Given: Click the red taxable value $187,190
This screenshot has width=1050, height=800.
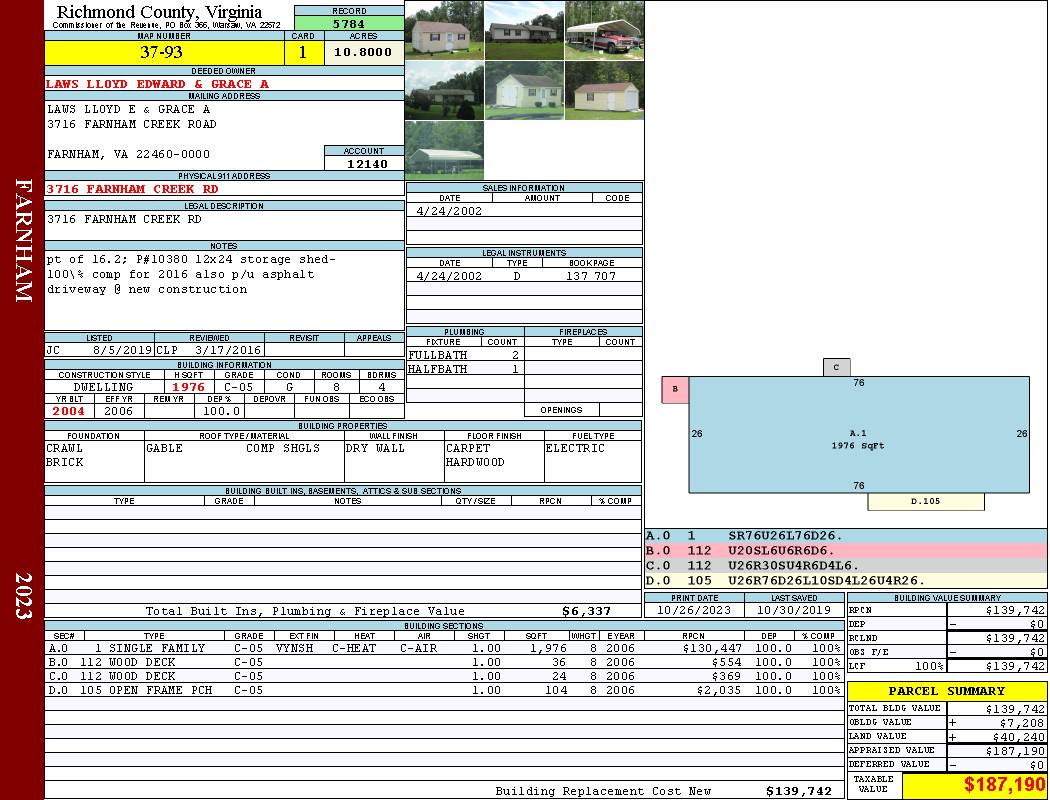Looking at the screenshot, I should point(974,785).
